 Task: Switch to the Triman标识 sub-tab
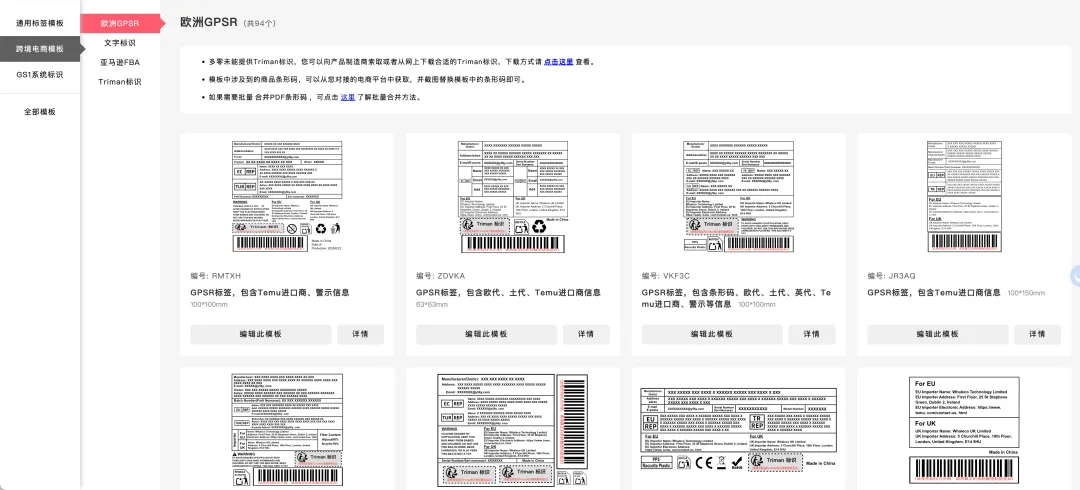tap(120, 82)
